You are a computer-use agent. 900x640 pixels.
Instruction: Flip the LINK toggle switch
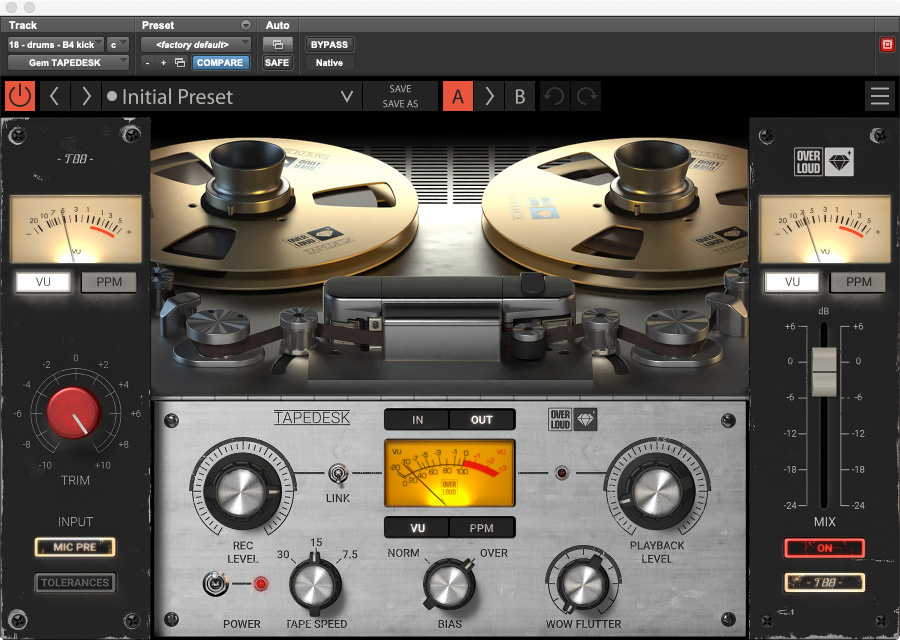click(x=338, y=474)
